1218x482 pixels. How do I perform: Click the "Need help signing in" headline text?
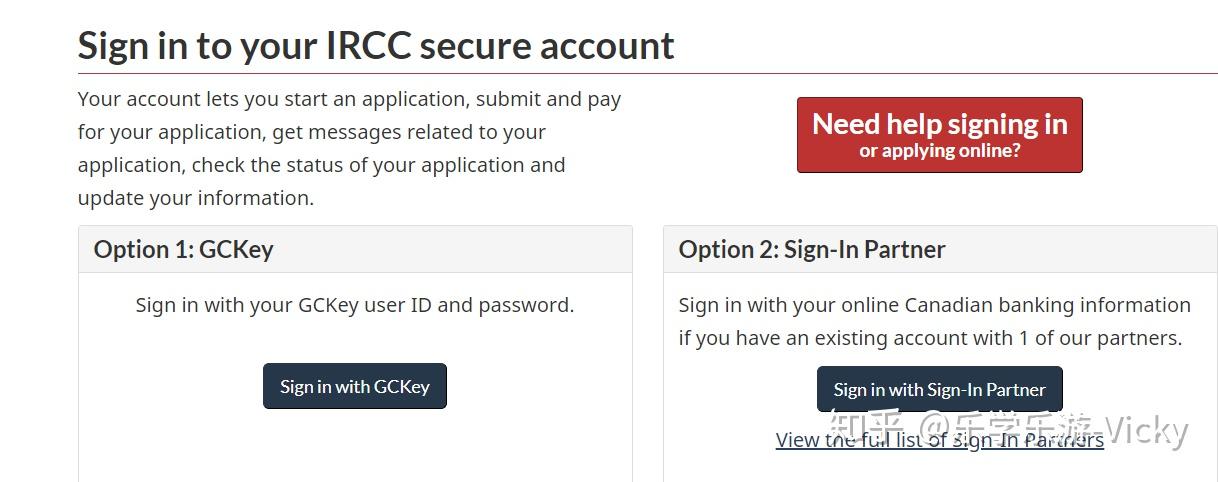tap(939, 124)
